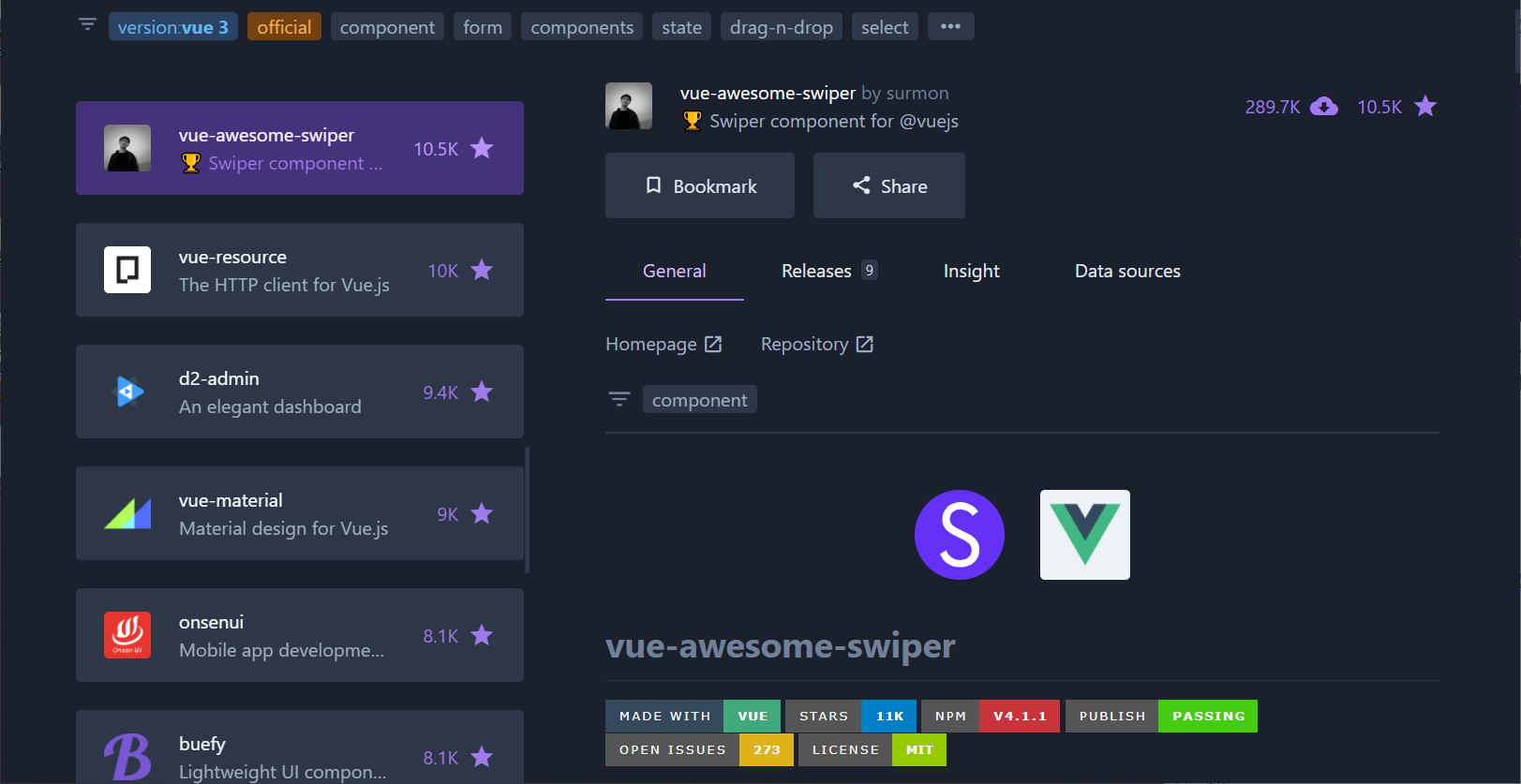
Task: Toggle the components tag filter
Action: pos(582,27)
